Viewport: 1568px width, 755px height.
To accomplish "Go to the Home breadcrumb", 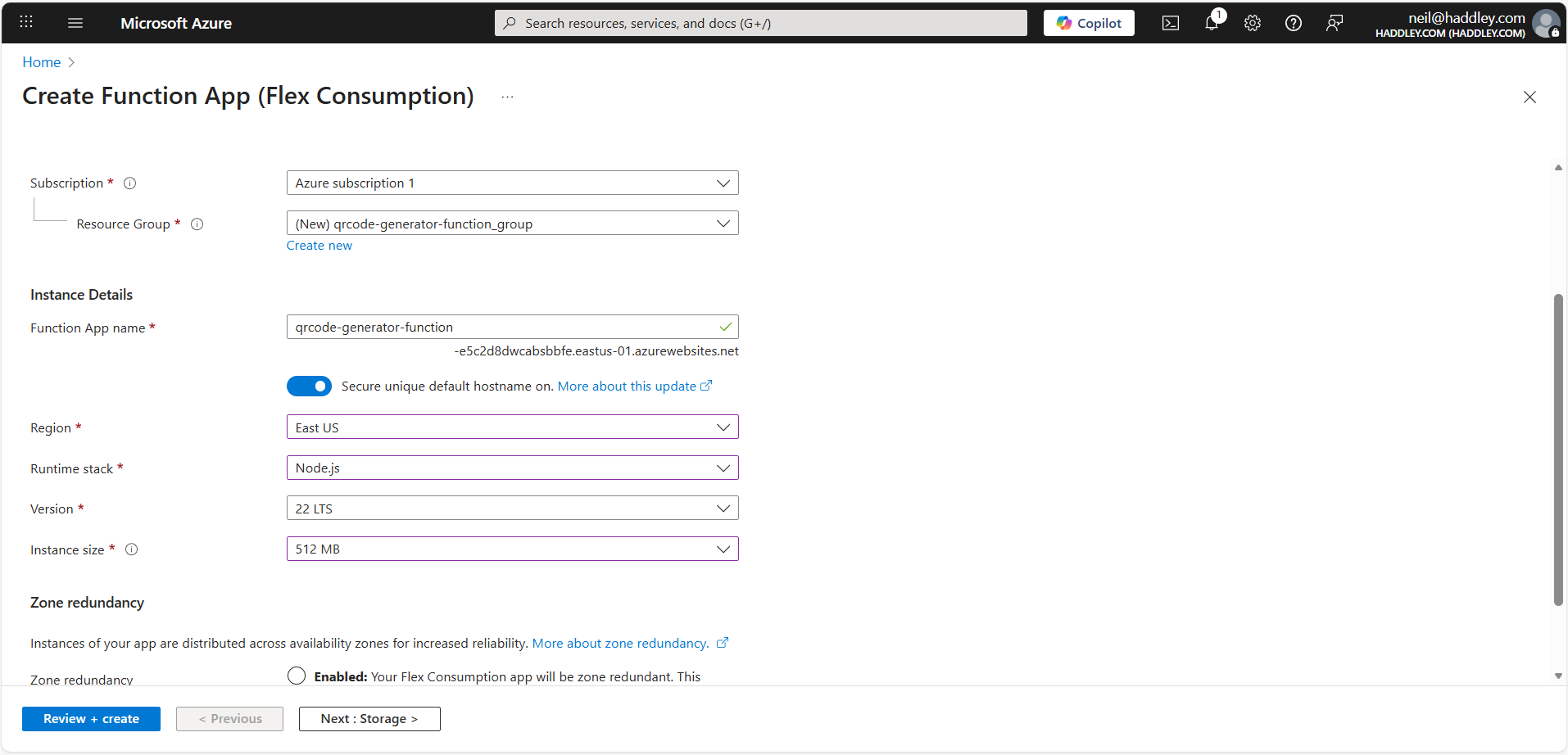I will click(x=42, y=62).
